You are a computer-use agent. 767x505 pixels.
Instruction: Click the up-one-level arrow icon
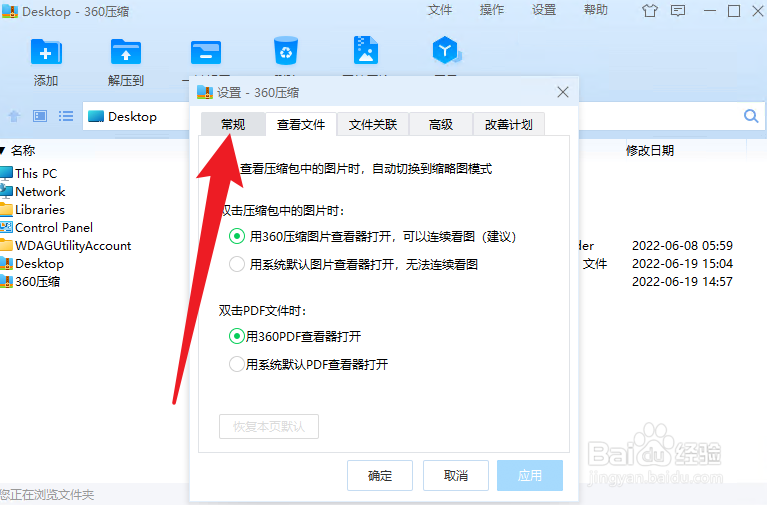point(14,116)
